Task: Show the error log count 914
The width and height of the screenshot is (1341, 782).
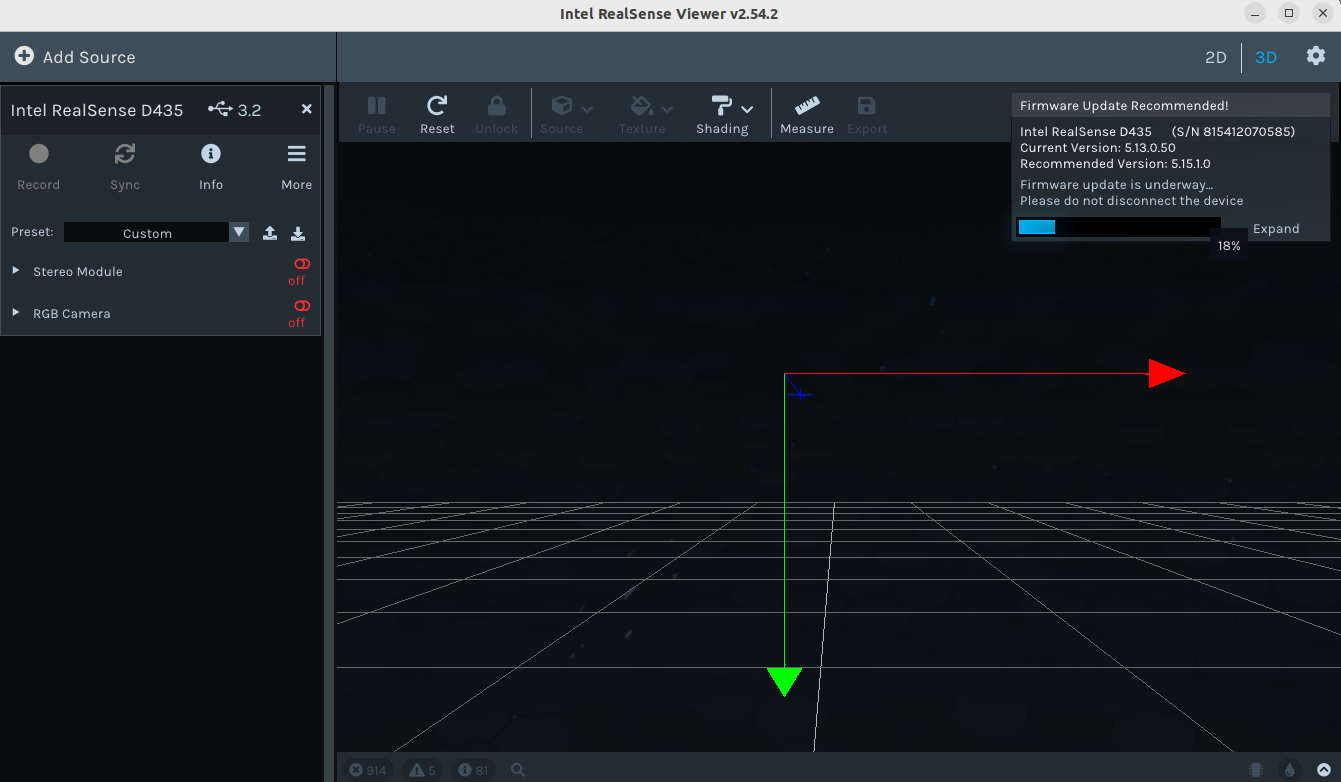Action: (x=367, y=770)
